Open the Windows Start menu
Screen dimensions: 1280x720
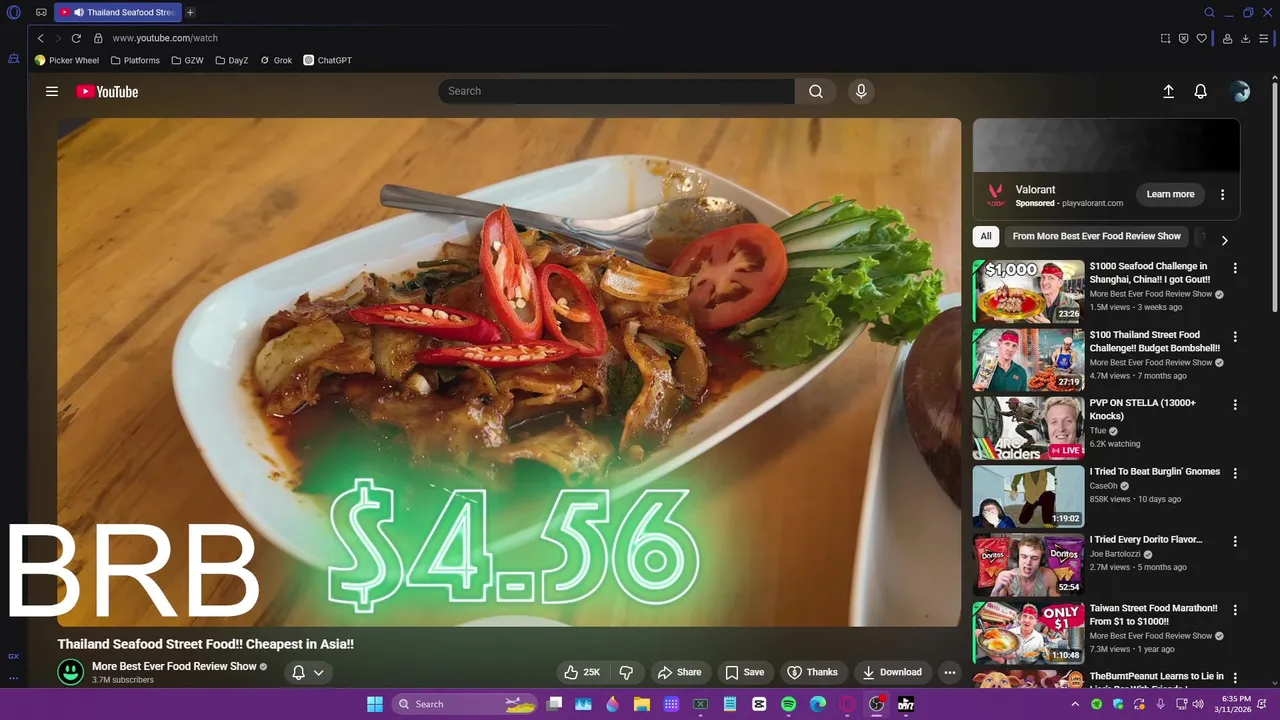tap(375, 704)
